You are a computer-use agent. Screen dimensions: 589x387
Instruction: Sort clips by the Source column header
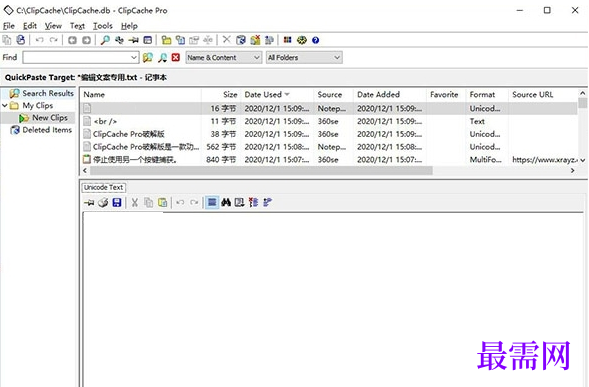click(334, 95)
